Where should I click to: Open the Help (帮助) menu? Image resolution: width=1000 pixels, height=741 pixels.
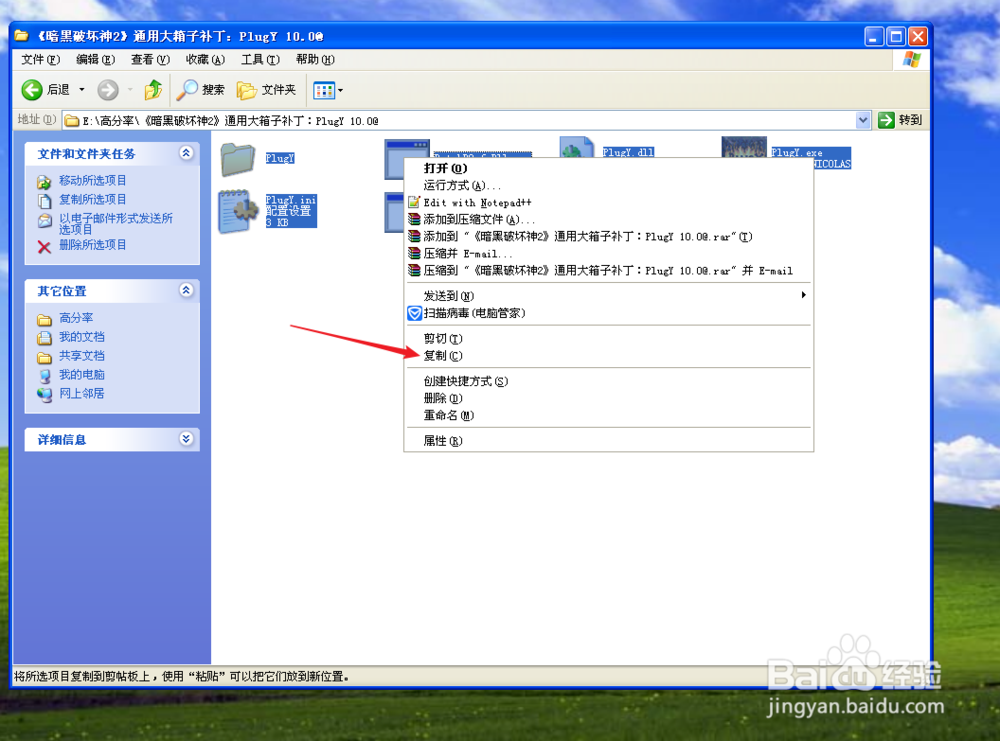[314, 59]
